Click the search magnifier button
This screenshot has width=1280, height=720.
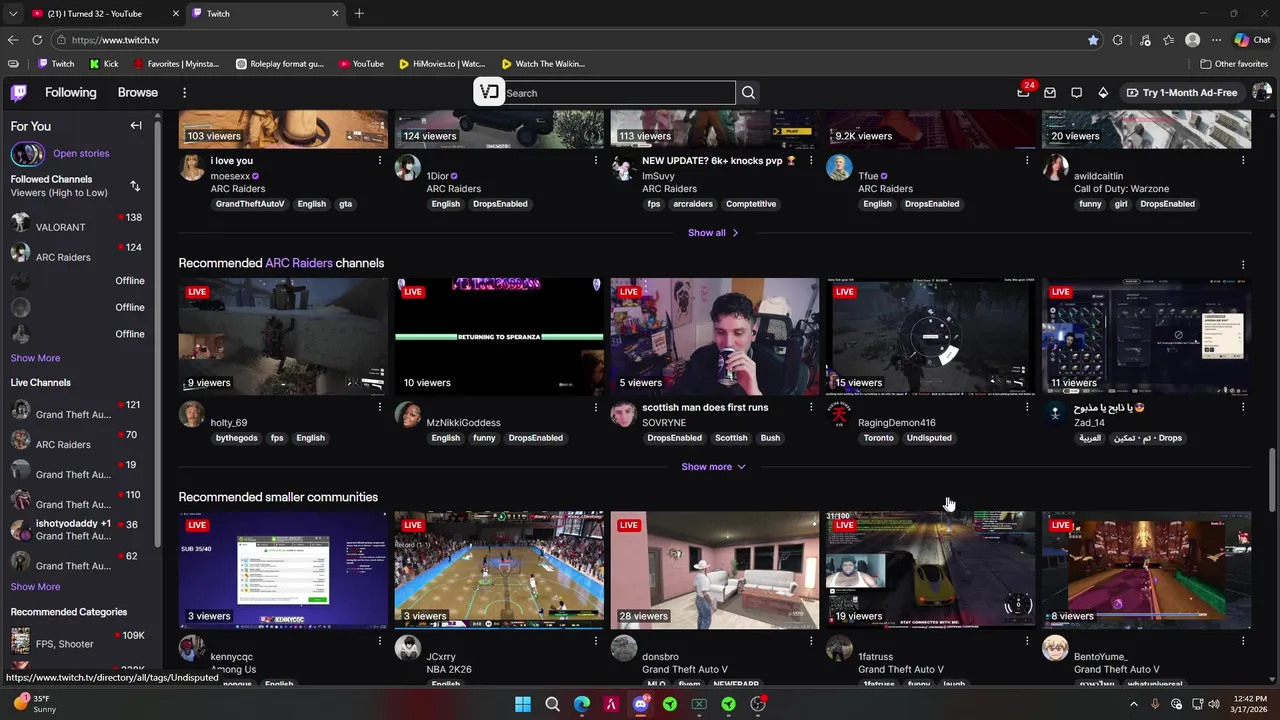[x=748, y=93]
